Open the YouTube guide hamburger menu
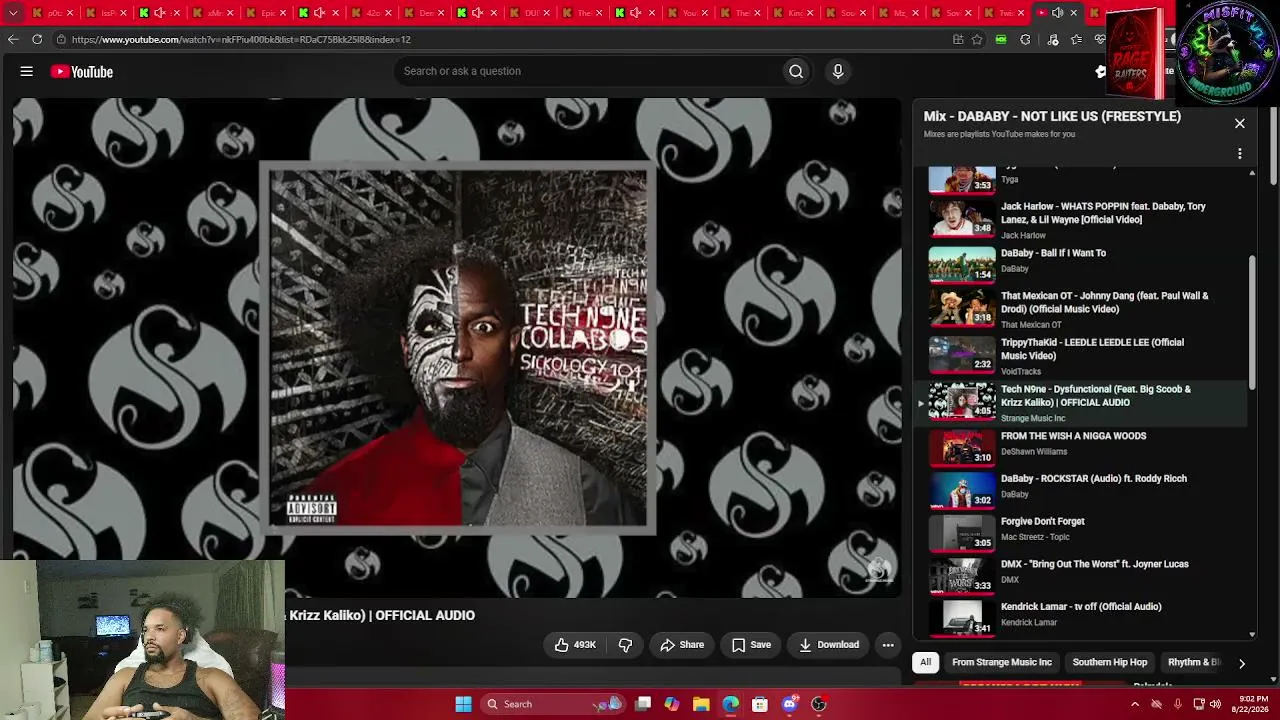The width and height of the screenshot is (1280, 720). point(27,71)
